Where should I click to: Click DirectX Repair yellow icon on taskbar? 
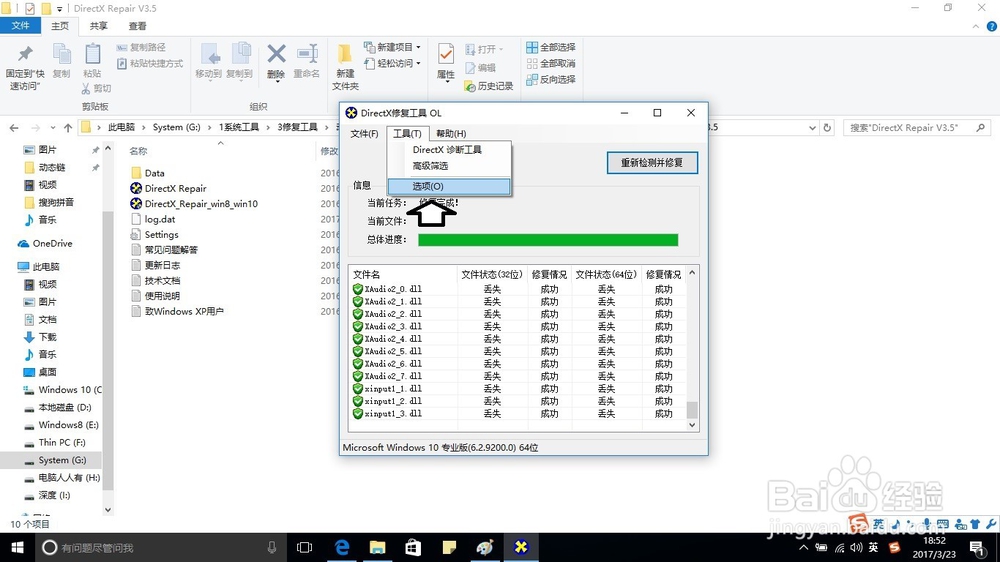click(x=521, y=547)
